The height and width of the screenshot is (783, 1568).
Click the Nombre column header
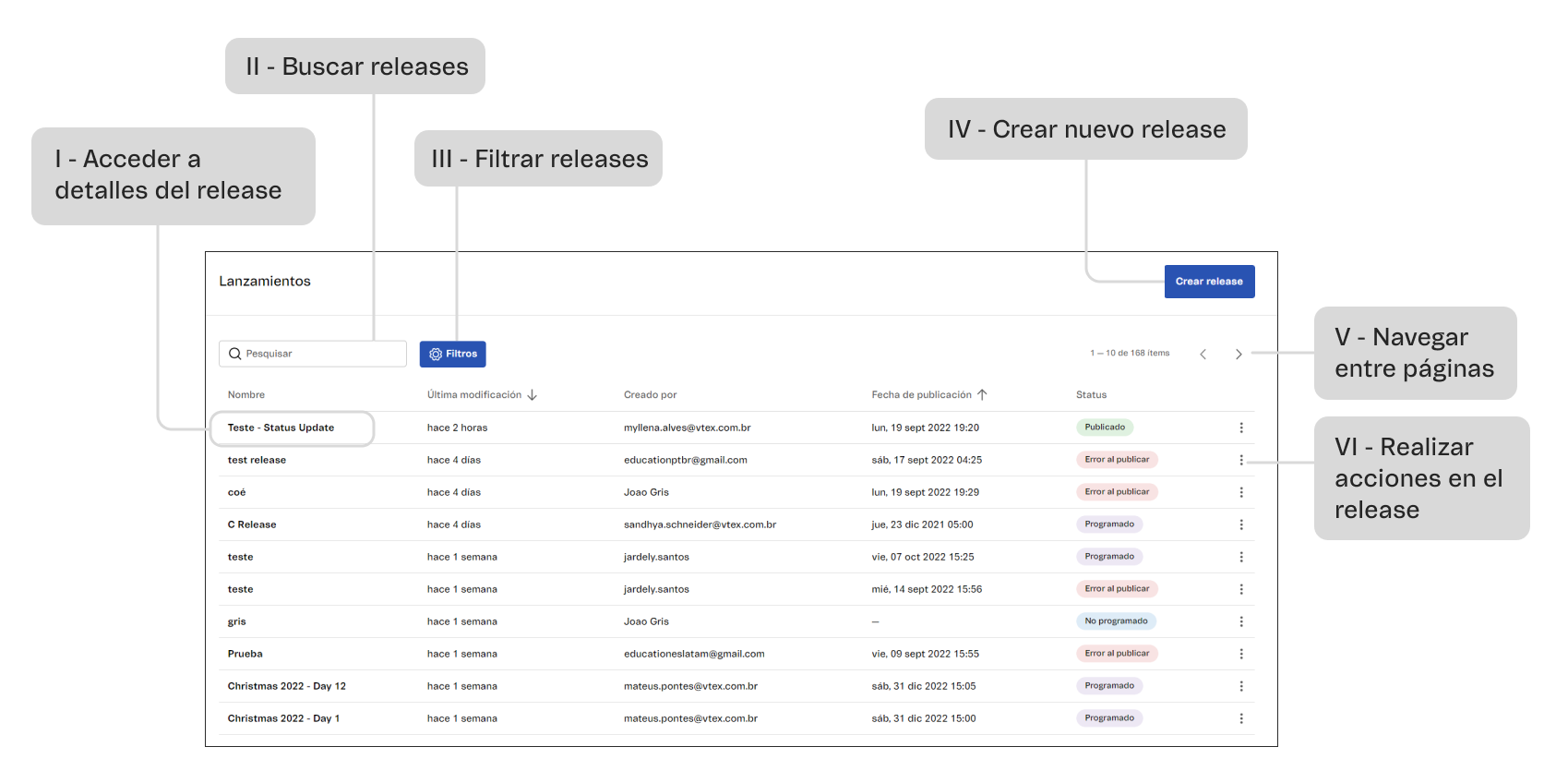point(246,395)
